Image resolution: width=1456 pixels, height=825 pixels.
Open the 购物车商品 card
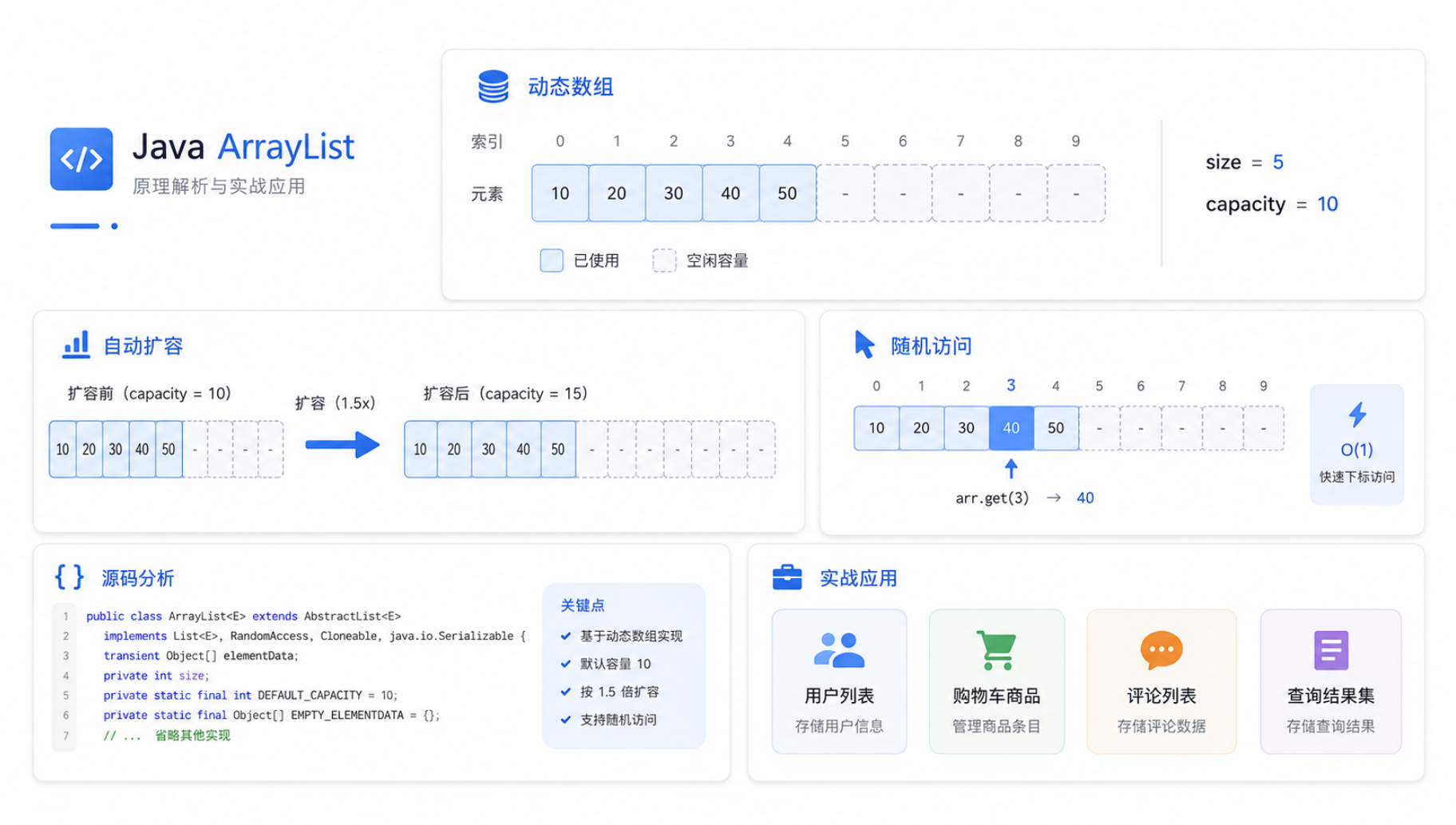(996, 681)
